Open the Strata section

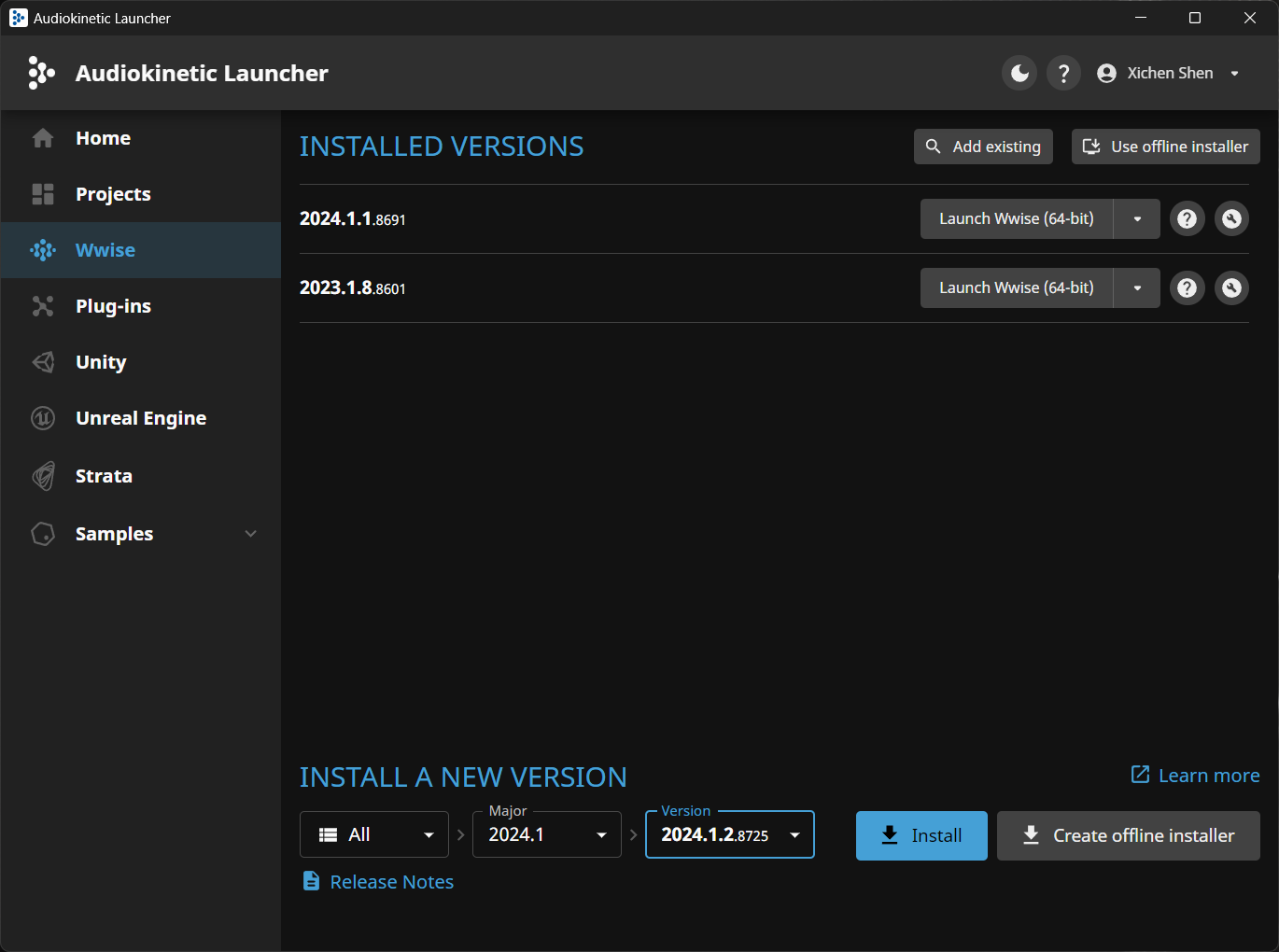coord(141,476)
